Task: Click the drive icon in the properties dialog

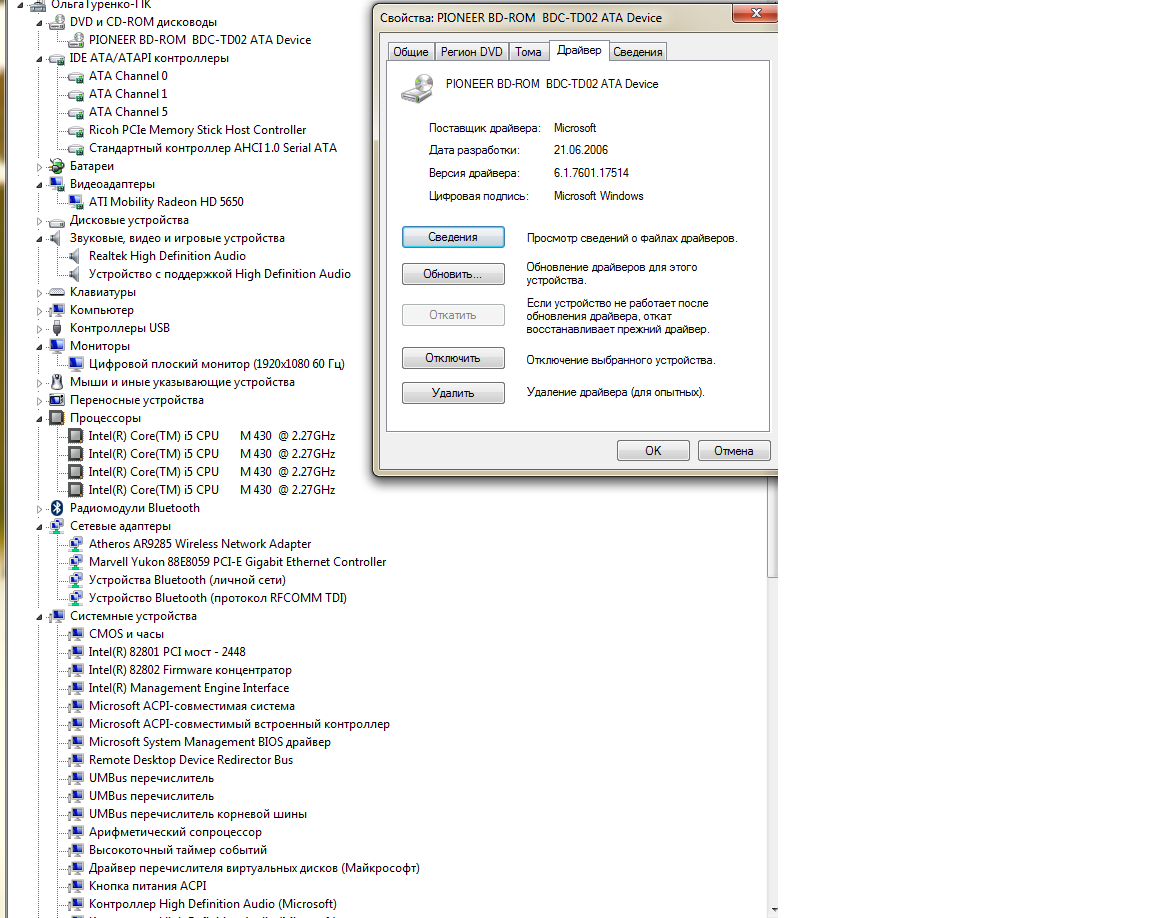Action: (x=417, y=88)
